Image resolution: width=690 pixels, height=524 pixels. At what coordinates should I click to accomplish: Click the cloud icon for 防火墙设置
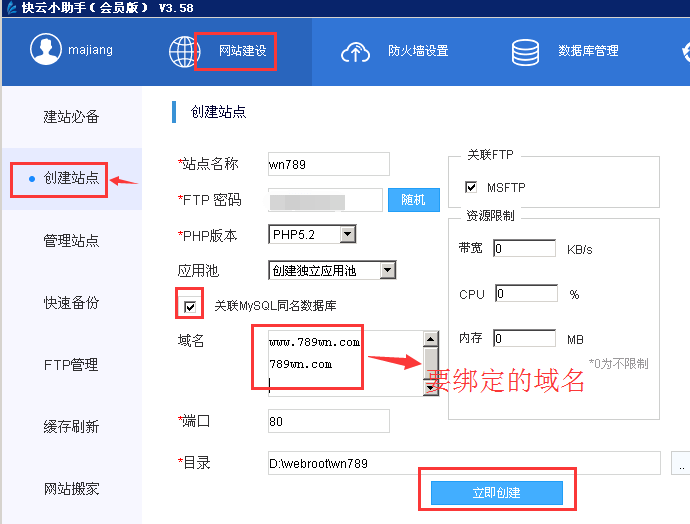357,51
